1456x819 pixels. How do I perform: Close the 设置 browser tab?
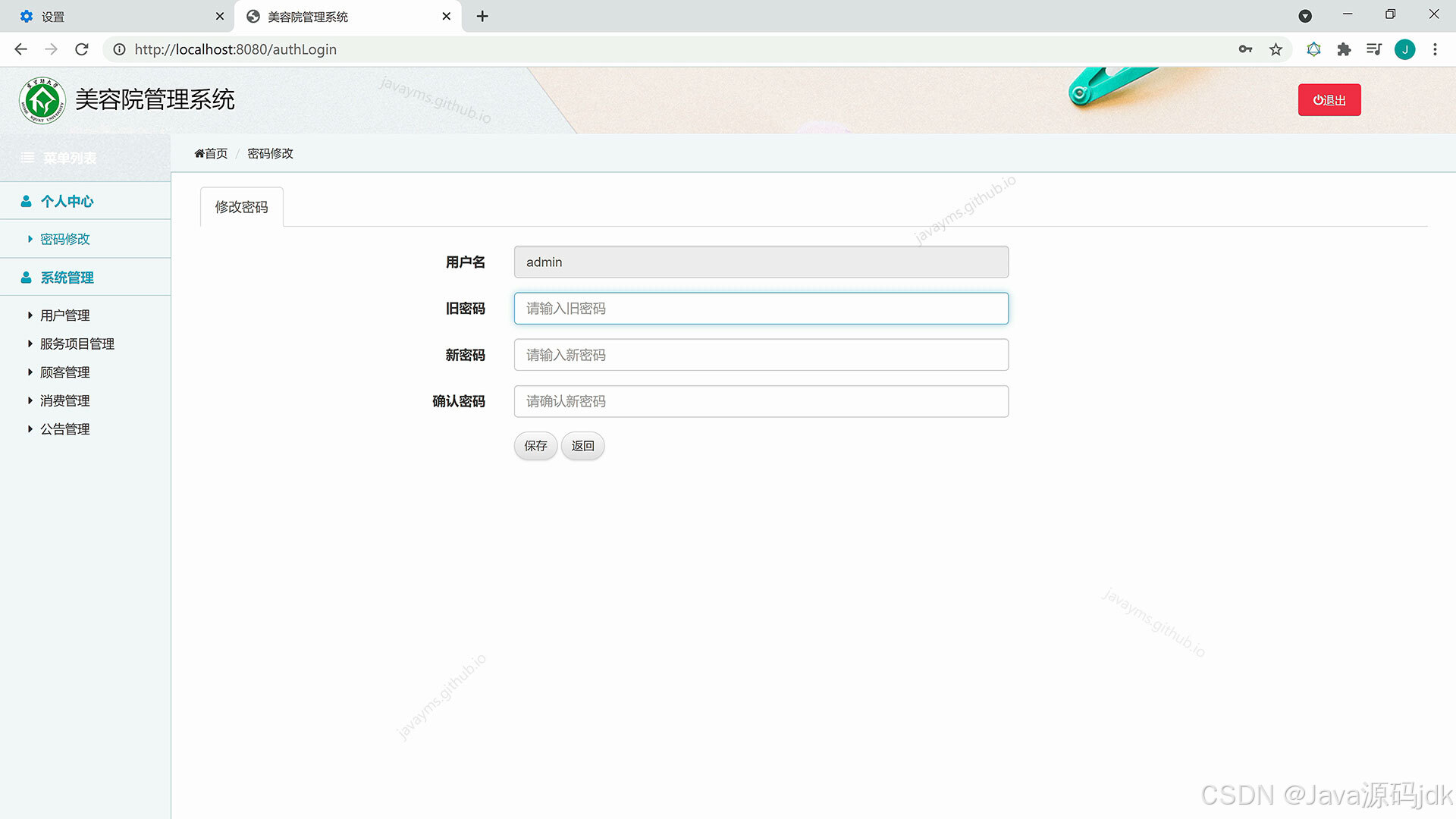click(x=219, y=16)
